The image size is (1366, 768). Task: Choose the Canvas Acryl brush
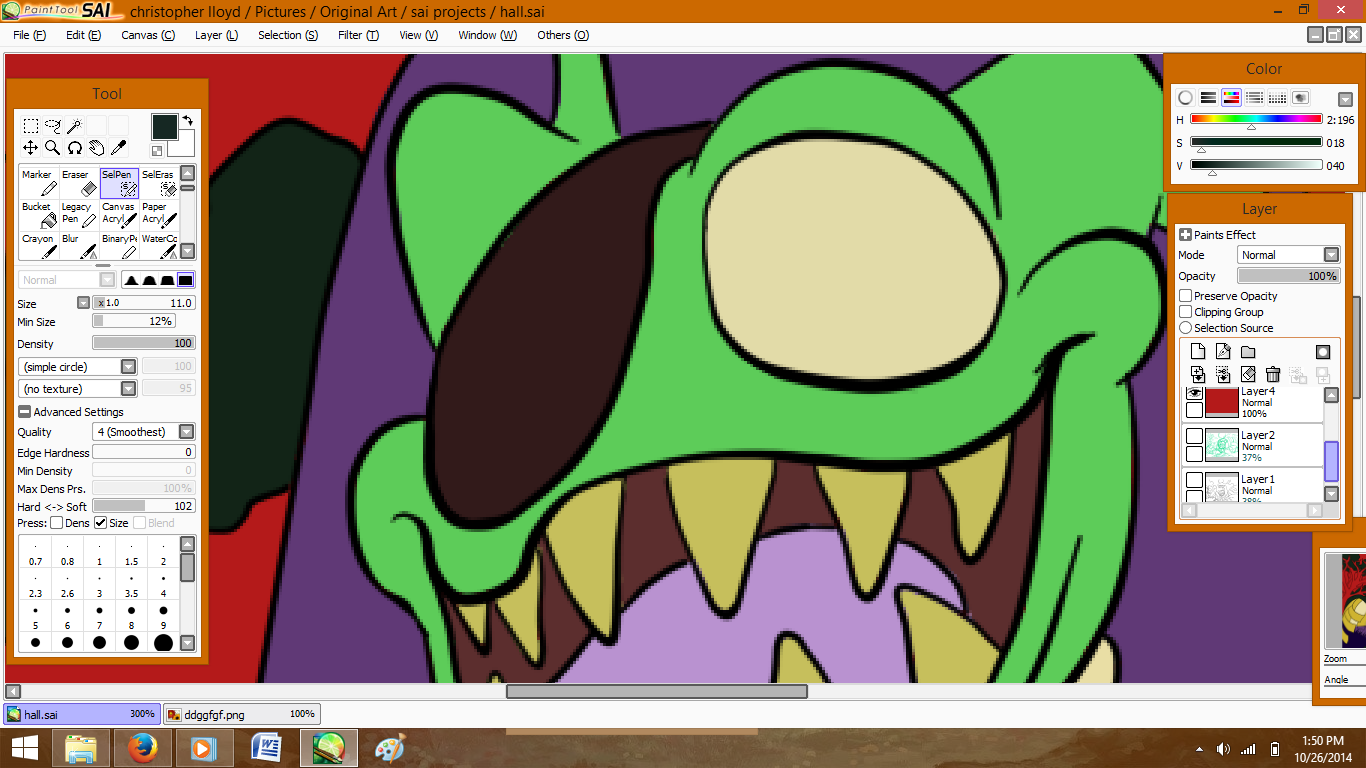[x=119, y=214]
